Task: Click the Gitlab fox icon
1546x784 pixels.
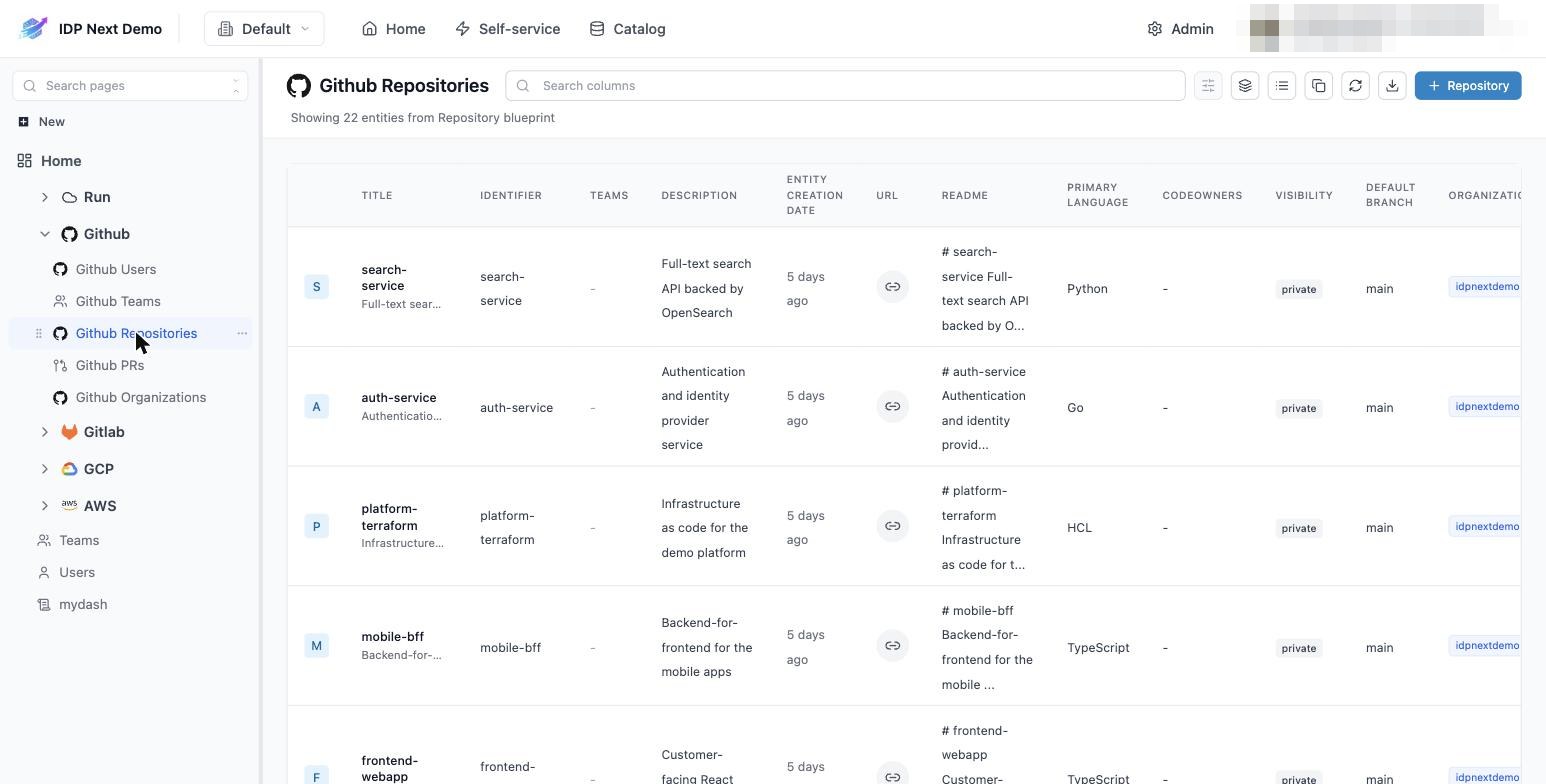Action: tap(69, 432)
